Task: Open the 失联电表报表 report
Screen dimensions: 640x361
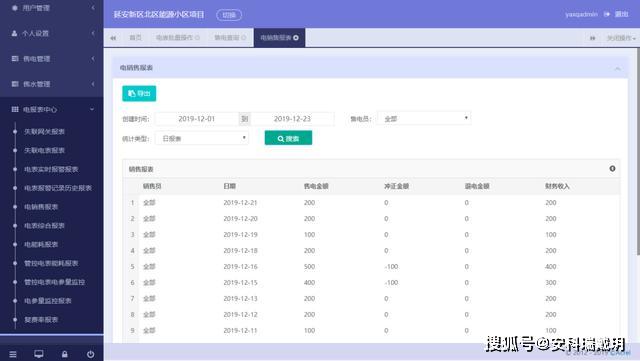Action: 44,150
